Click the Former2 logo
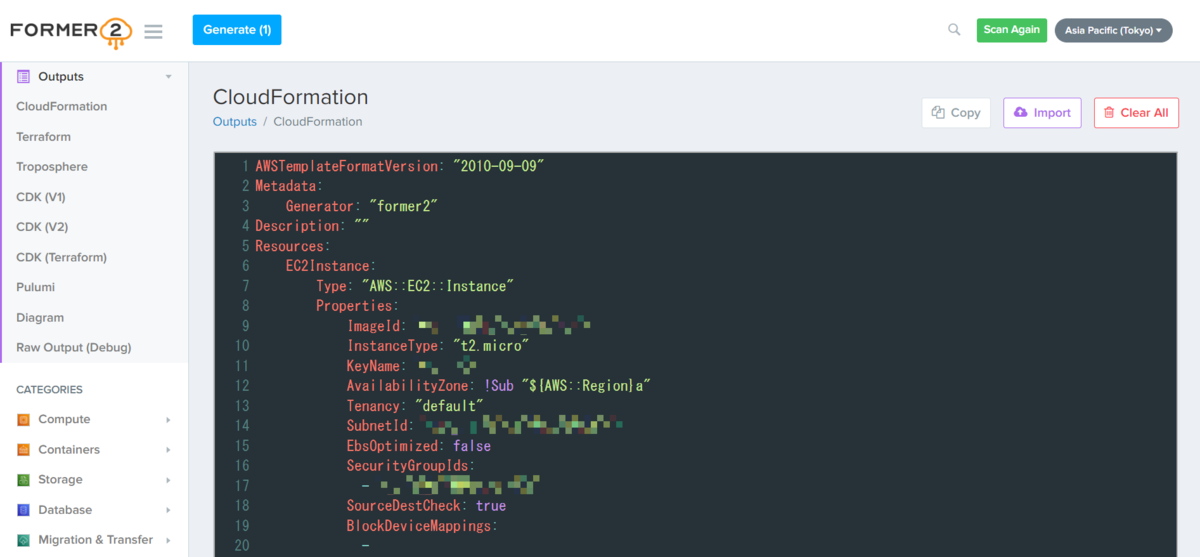1200x557 pixels. [71, 32]
